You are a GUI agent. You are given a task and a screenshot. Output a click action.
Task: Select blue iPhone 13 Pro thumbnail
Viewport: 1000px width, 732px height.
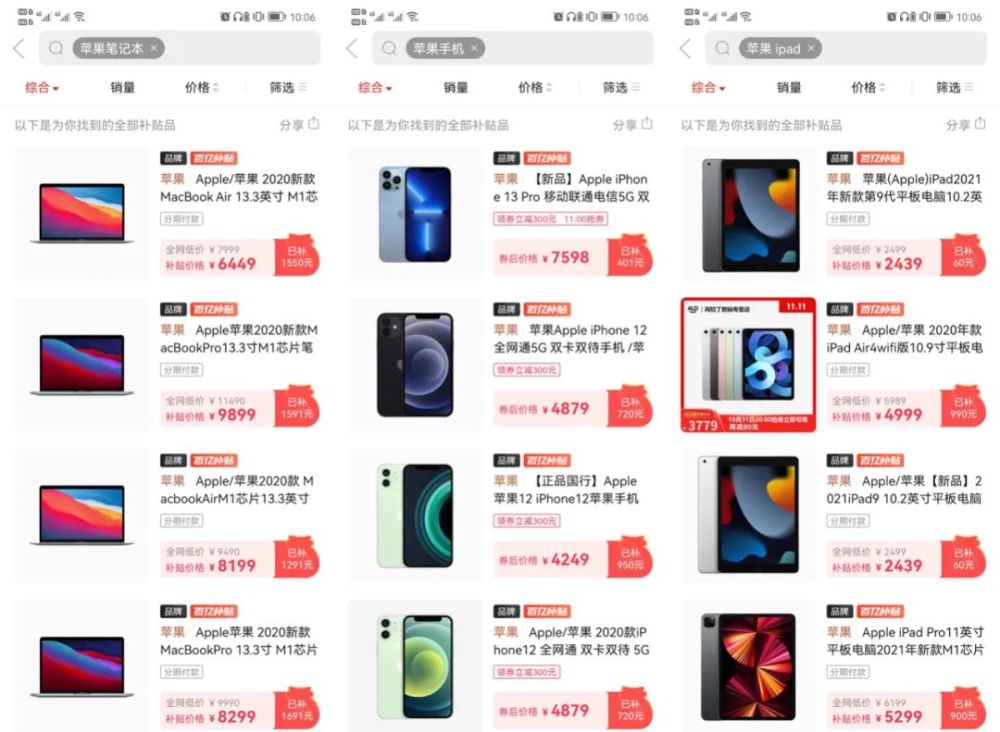[415, 214]
